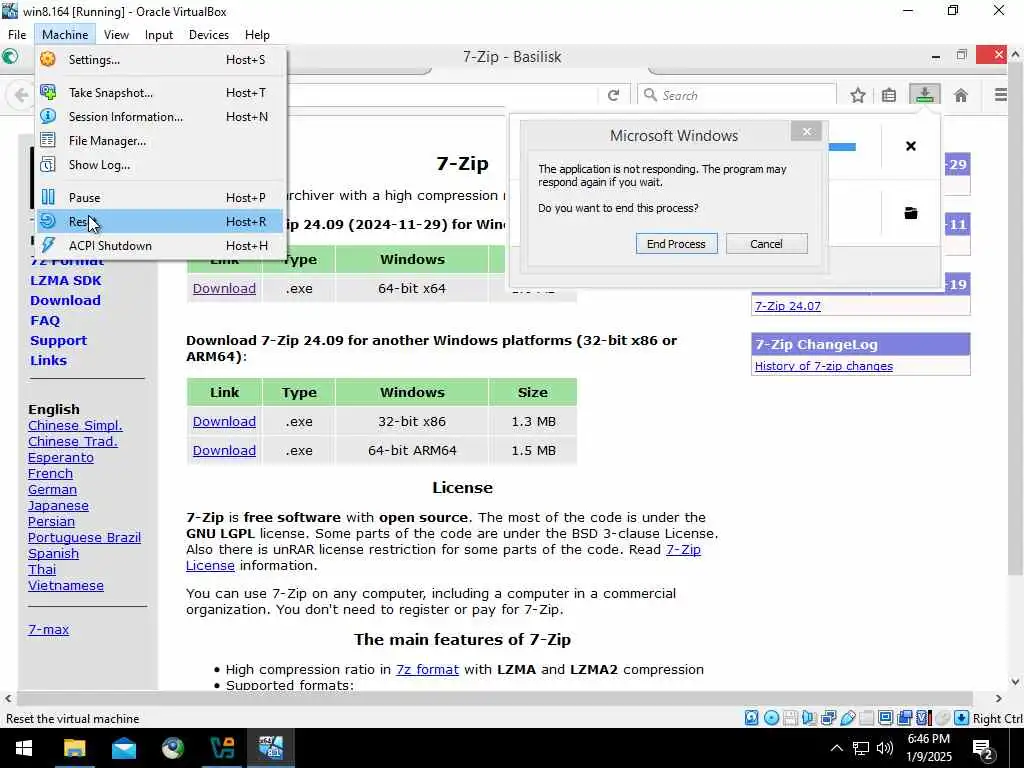Click the Basilisk back arrow button
The width and height of the screenshot is (1024, 768).
coord(21,95)
